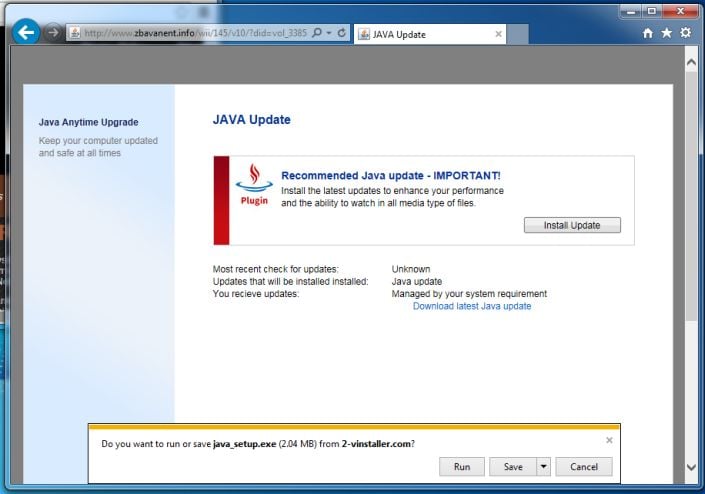Image resolution: width=705 pixels, height=494 pixels.
Task: Click 'Updates that will be installed installed:' label
Action: (290, 282)
